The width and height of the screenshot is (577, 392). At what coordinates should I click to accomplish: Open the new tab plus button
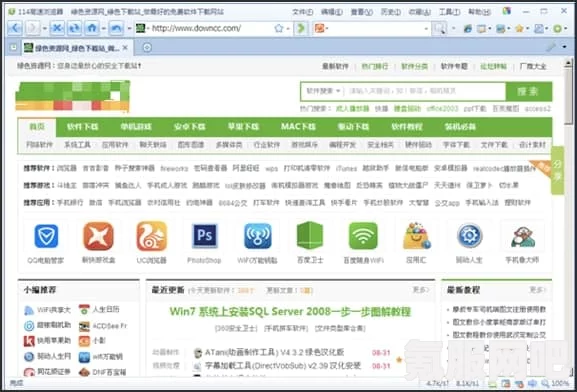(x=147, y=47)
